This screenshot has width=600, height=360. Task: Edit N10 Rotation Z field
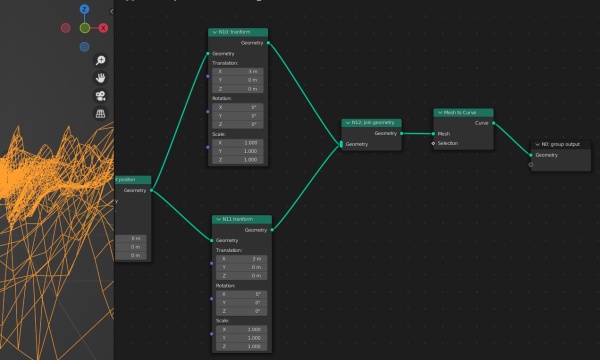pos(238,124)
